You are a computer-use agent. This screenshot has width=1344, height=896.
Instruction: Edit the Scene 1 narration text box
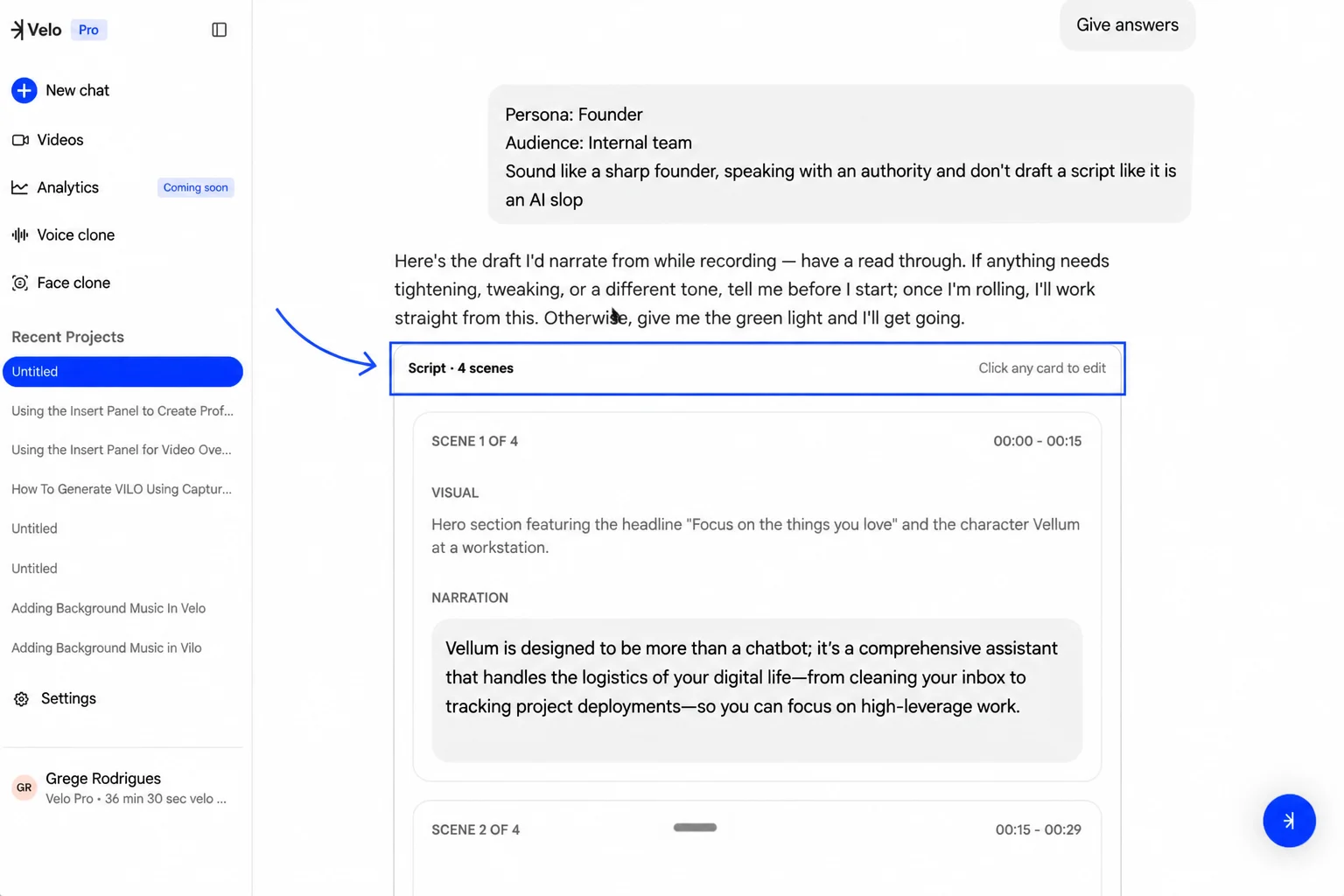tap(756, 690)
